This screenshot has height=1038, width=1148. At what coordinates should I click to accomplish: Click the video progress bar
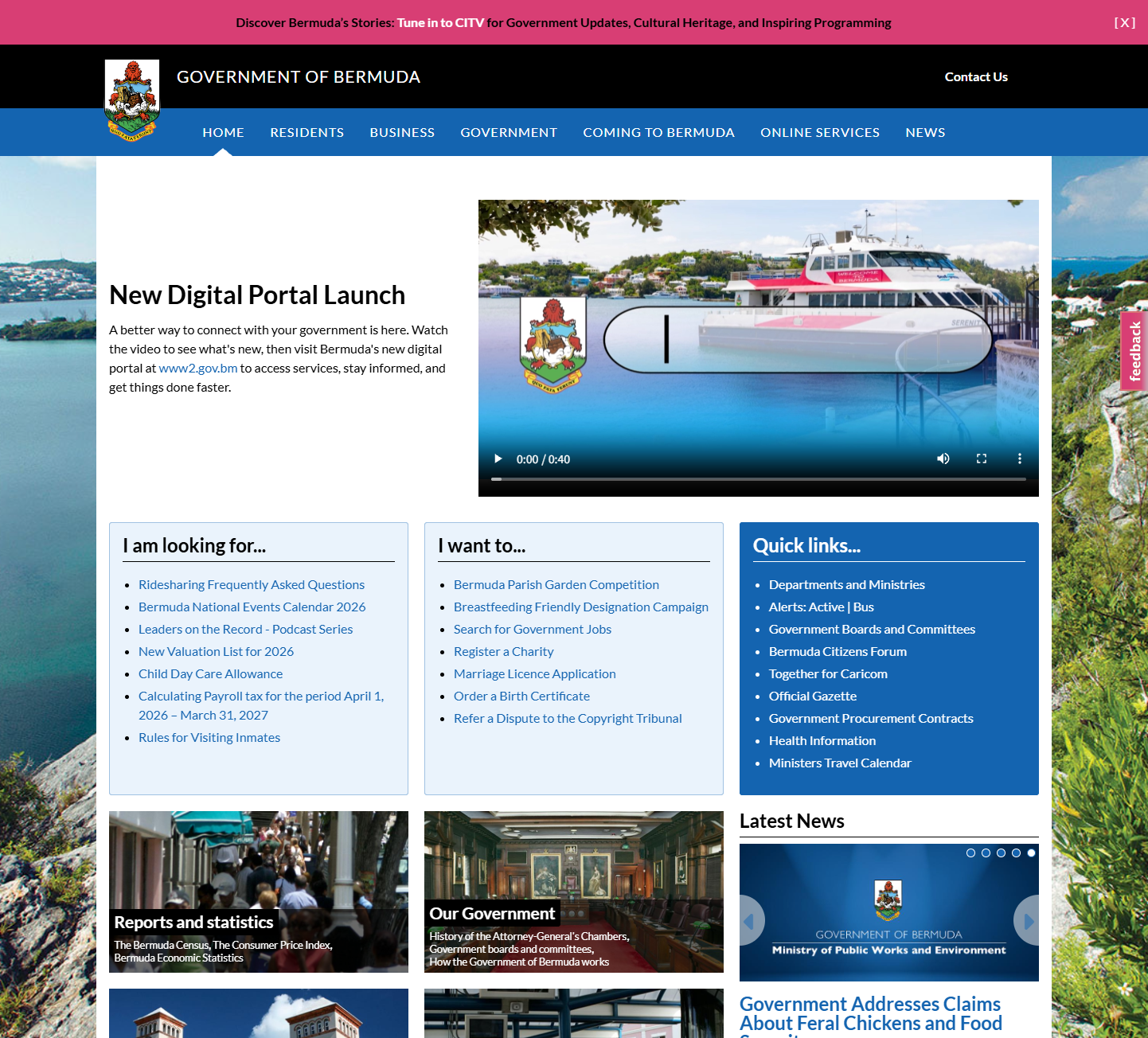point(758,479)
